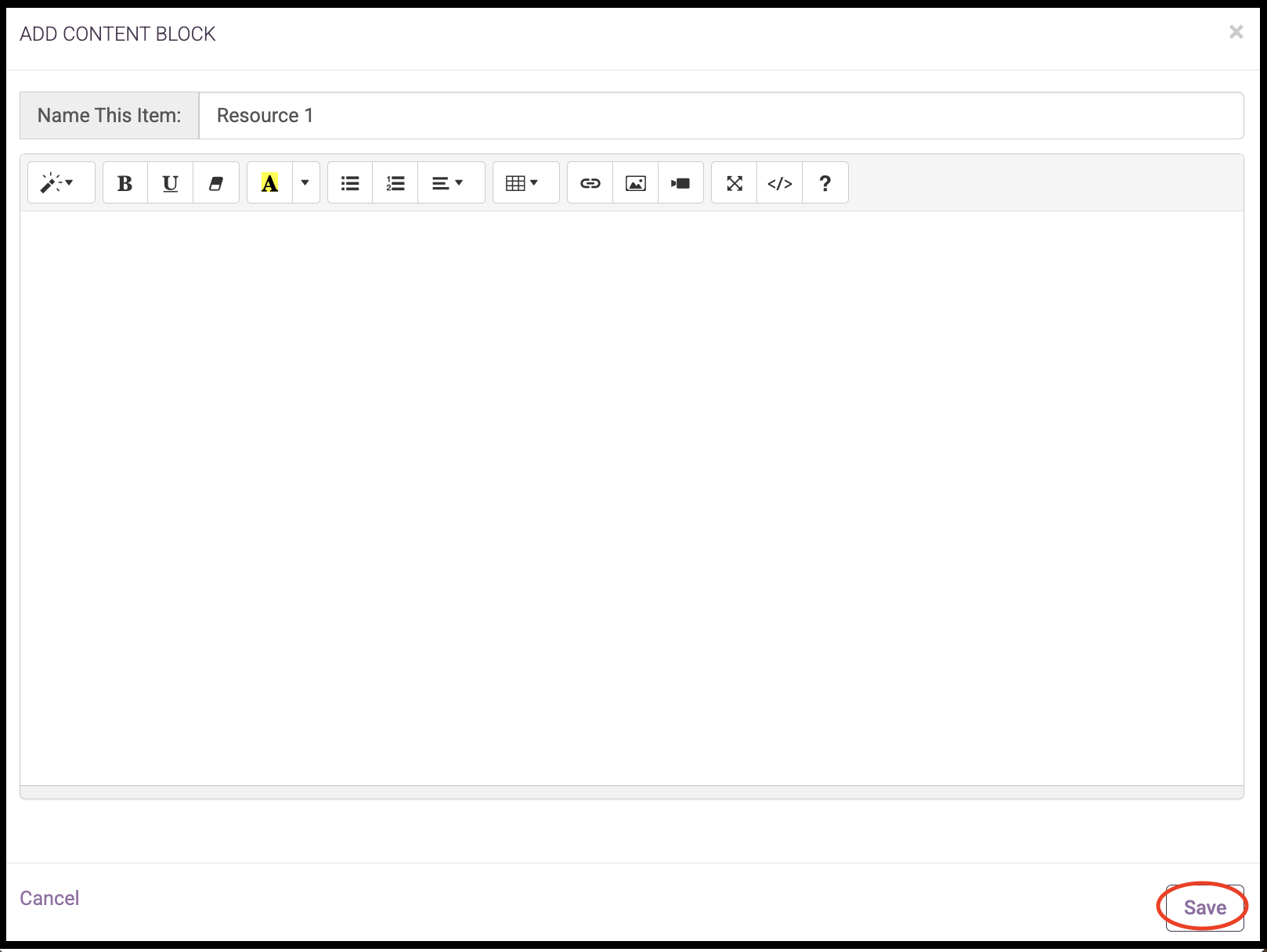Click the Name This Item field
Screen dimensions: 1267x952
pyautogui.click(x=721, y=116)
